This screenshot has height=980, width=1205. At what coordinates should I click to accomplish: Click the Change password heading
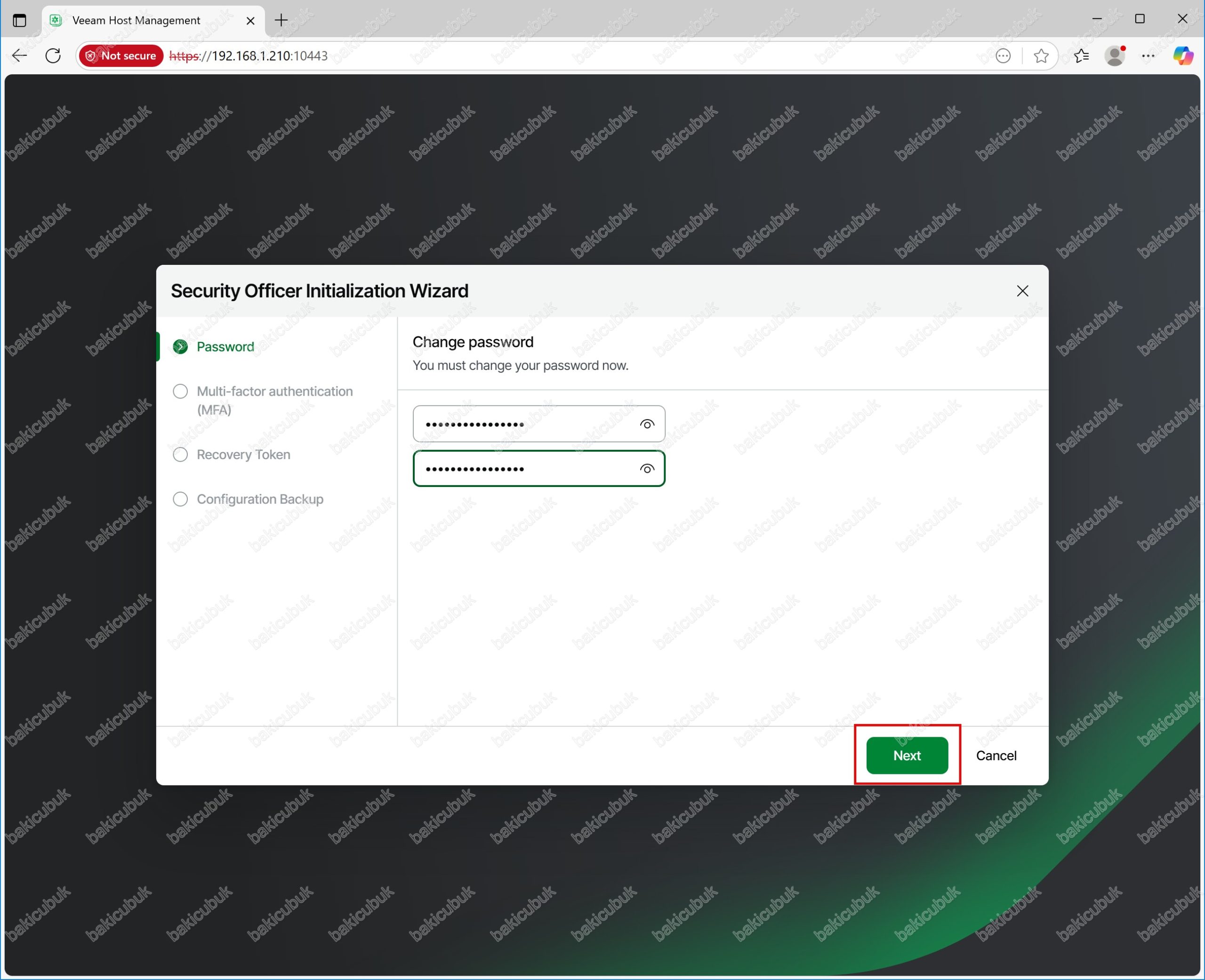tap(473, 342)
